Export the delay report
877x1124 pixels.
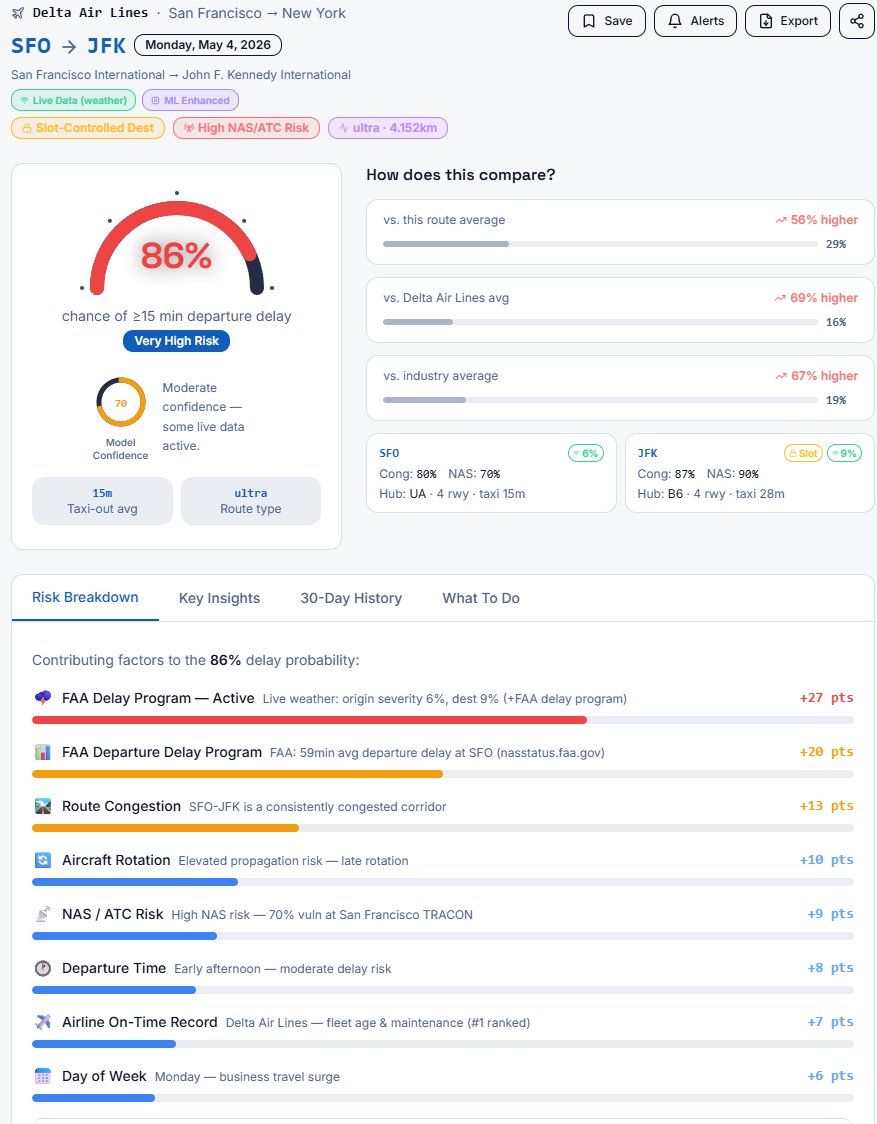pos(787,21)
